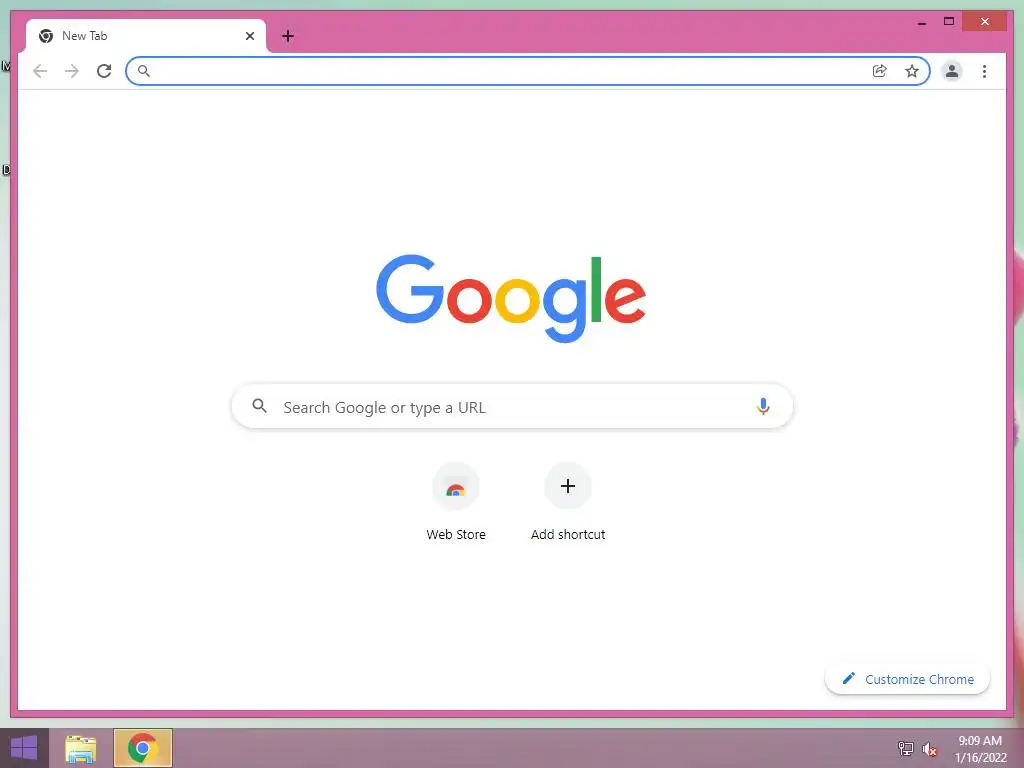The height and width of the screenshot is (768, 1024).
Task: Click the Google logo
Action: pos(511,298)
